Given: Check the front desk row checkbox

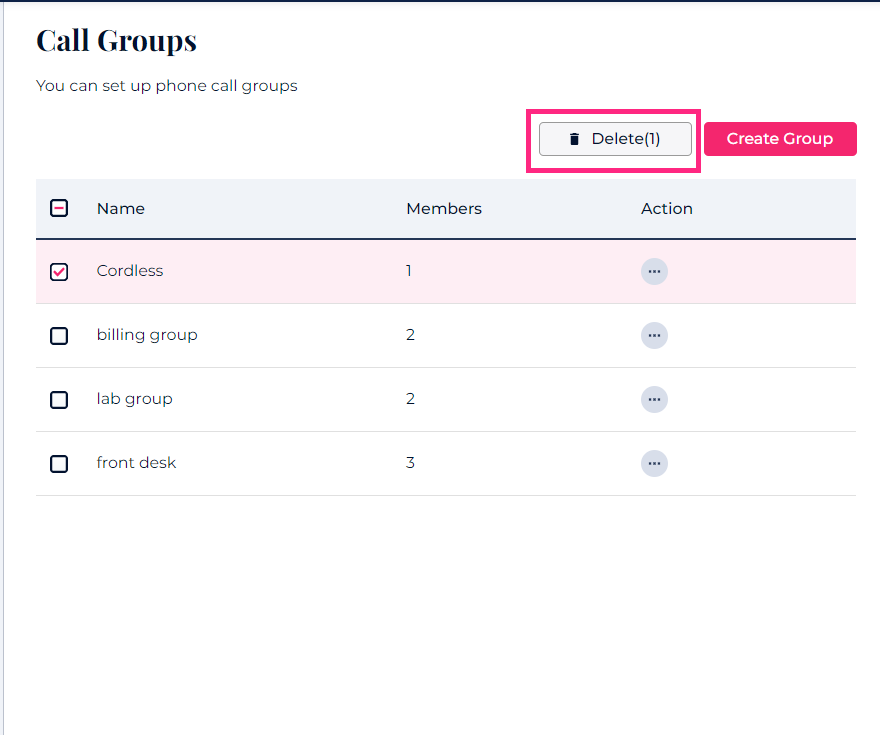Looking at the screenshot, I should point(59,463).
